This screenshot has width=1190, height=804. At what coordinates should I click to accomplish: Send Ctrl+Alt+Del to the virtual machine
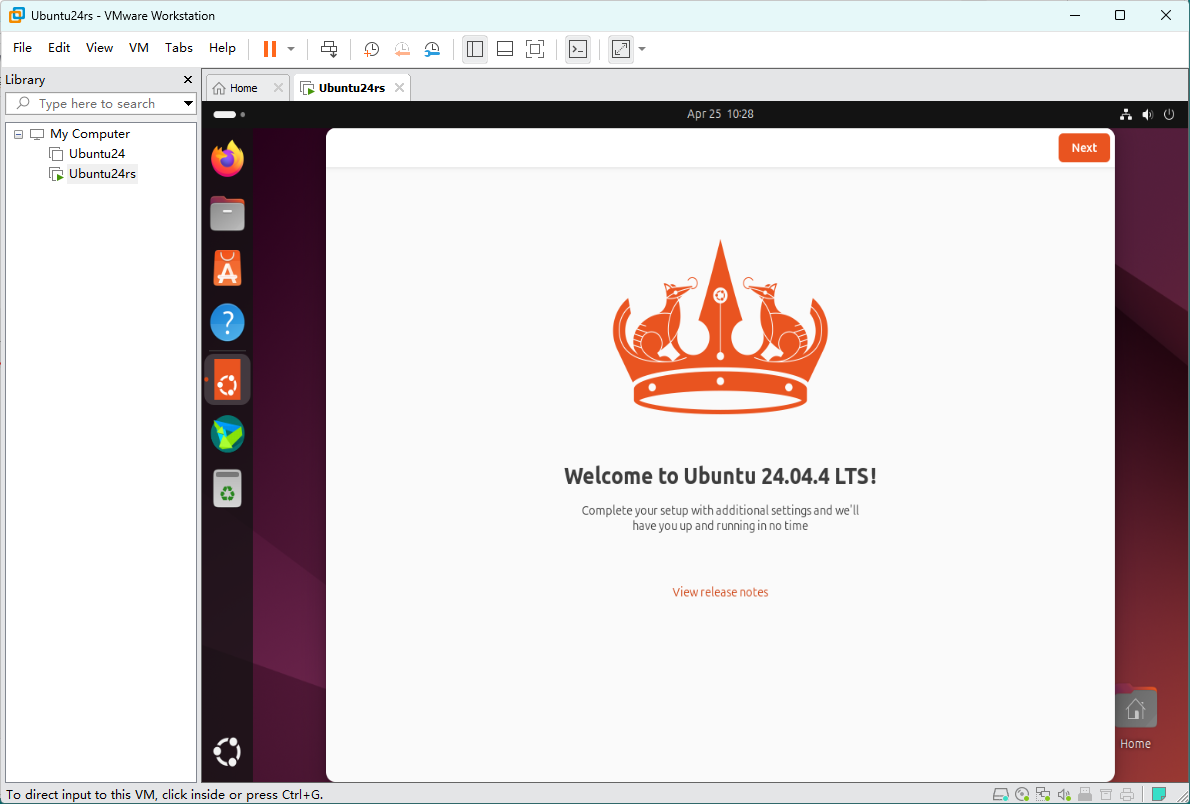click(x=329, y=49)
